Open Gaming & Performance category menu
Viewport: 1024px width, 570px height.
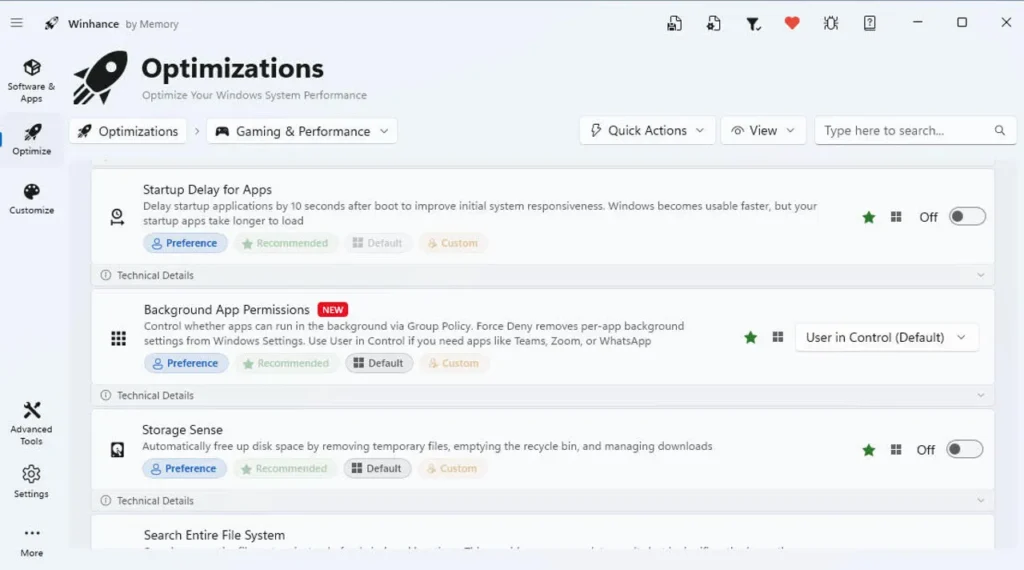pyautogui.click(x=302, y=131)
